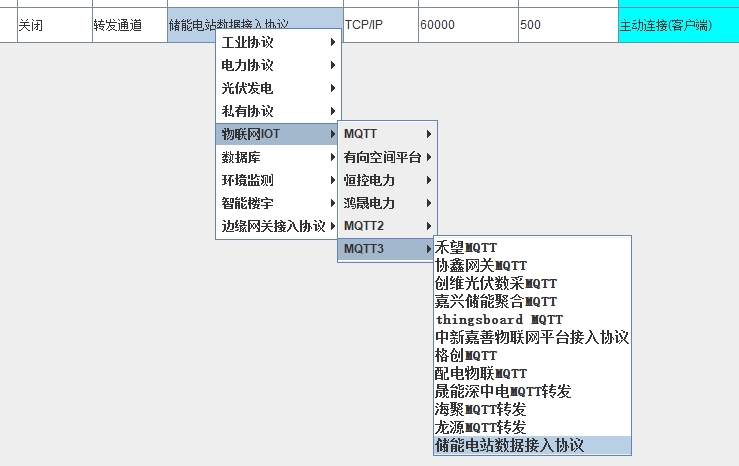The height and width of the screenshot is (466, 739).
Task: Click arrow beside 私有协议
Action: pos(333,111)
